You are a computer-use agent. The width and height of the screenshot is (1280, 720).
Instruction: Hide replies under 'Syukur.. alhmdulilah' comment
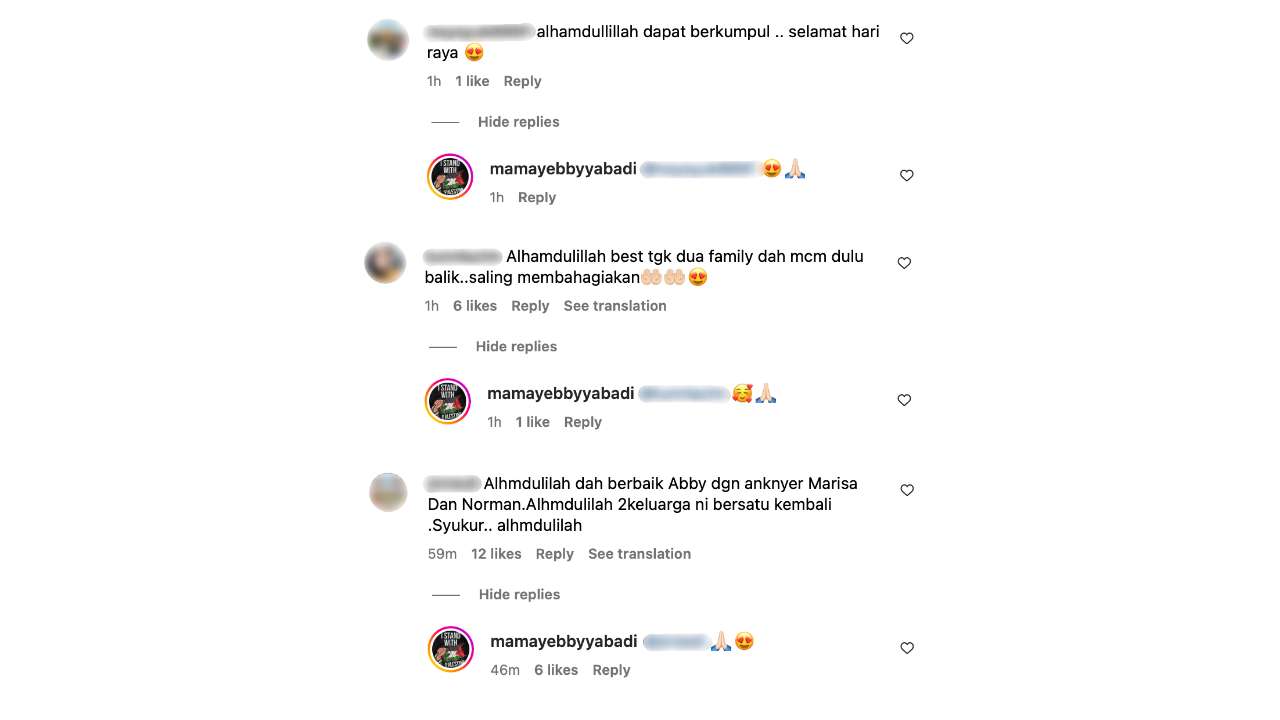point(519,594)
